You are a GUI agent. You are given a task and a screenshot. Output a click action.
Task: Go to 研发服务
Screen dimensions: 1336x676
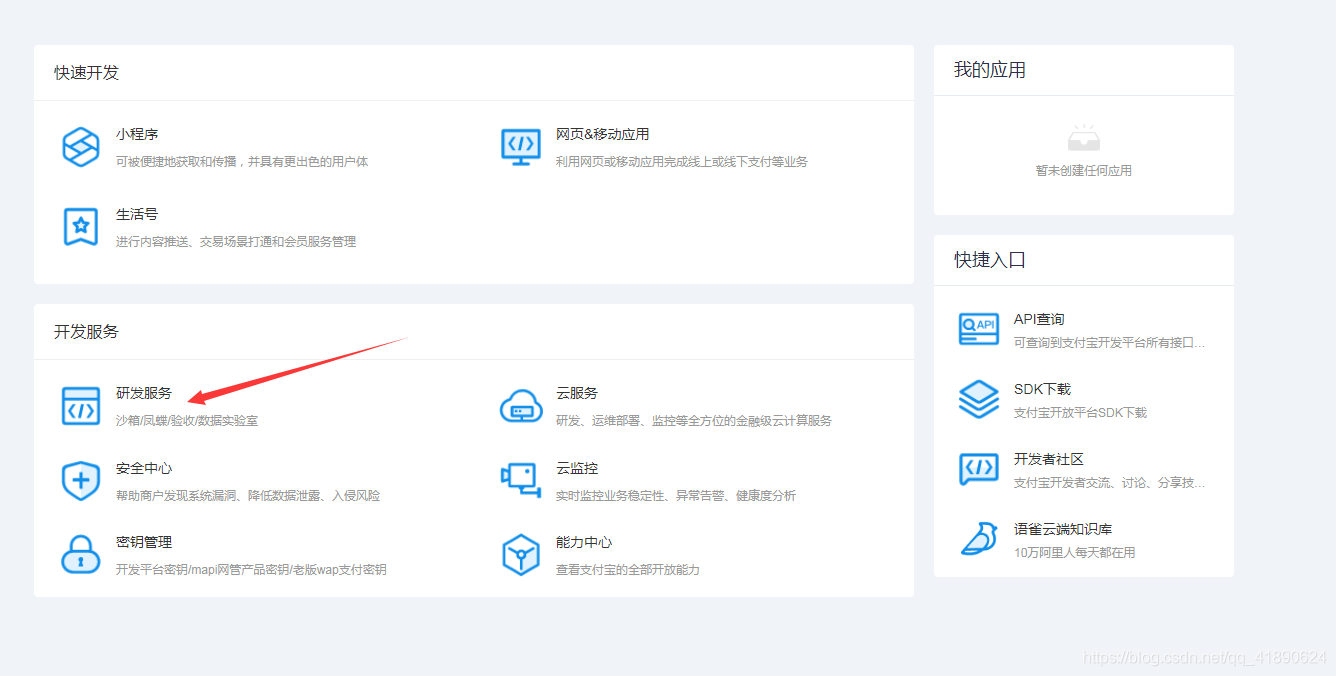144,394
